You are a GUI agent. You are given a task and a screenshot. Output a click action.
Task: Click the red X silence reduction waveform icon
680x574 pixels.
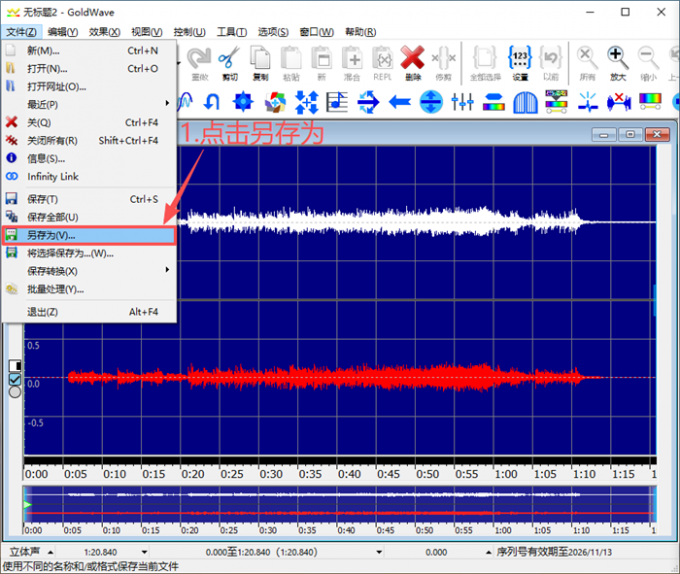[x=619, y=102]
